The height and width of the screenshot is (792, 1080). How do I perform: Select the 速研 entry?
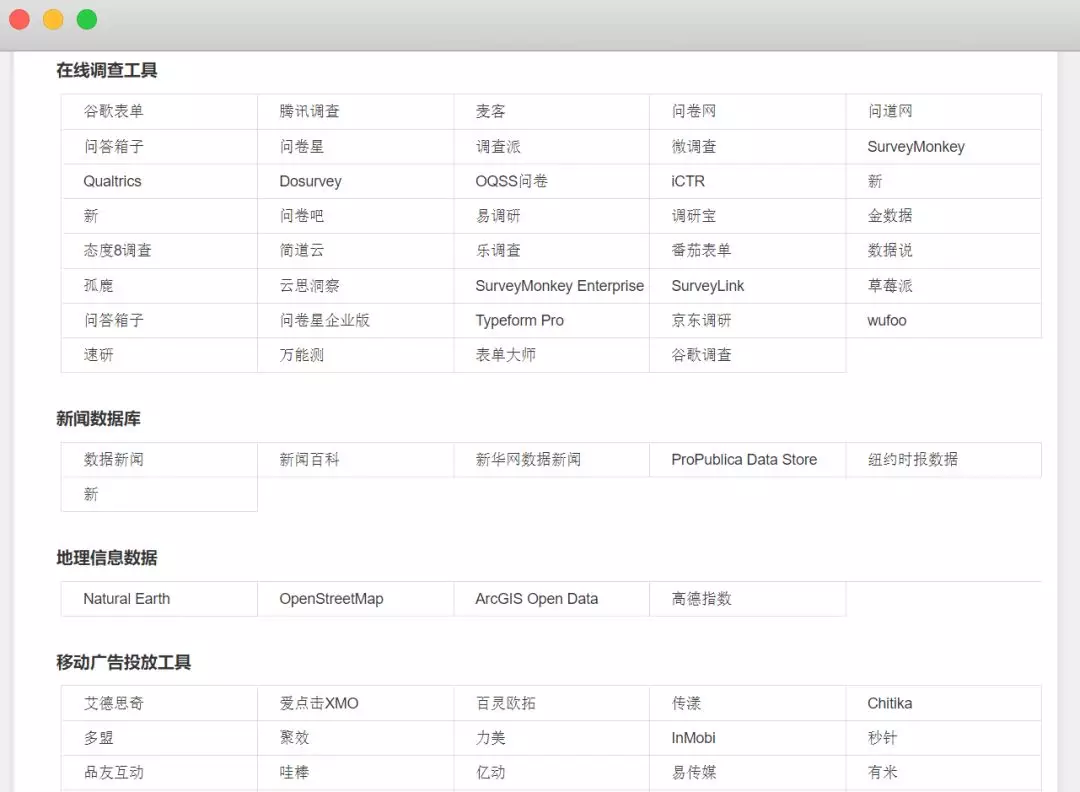98,355
